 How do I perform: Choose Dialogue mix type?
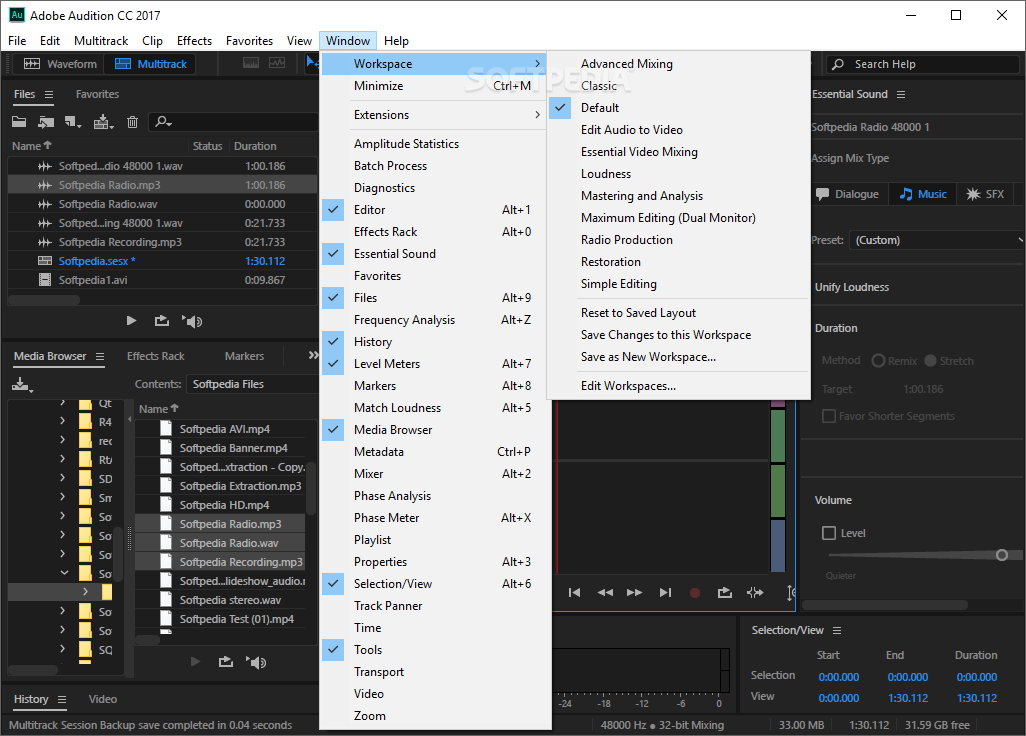coord(848,194)
